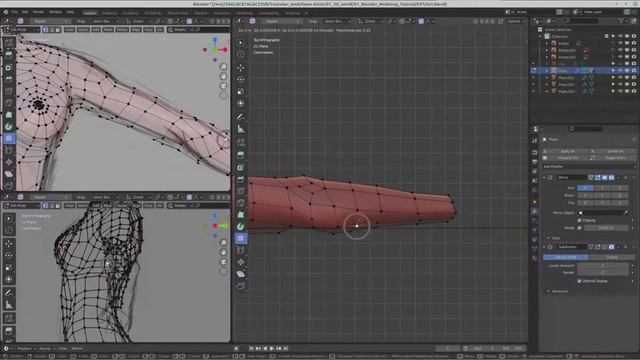Toggle Mirror Axis X button
The height and width of the screenshot is (360, 640).
[585, 188]
